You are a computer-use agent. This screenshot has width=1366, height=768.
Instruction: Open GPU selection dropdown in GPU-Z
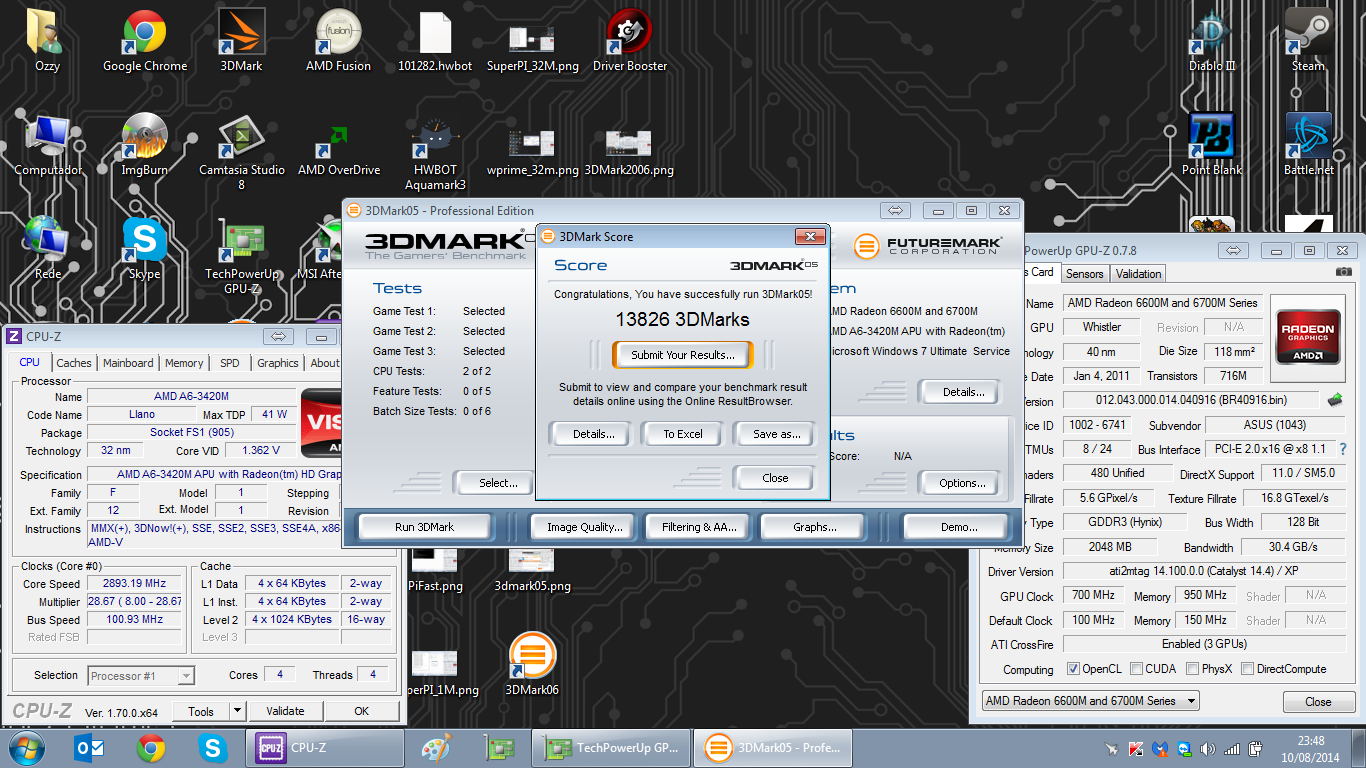1090,701
